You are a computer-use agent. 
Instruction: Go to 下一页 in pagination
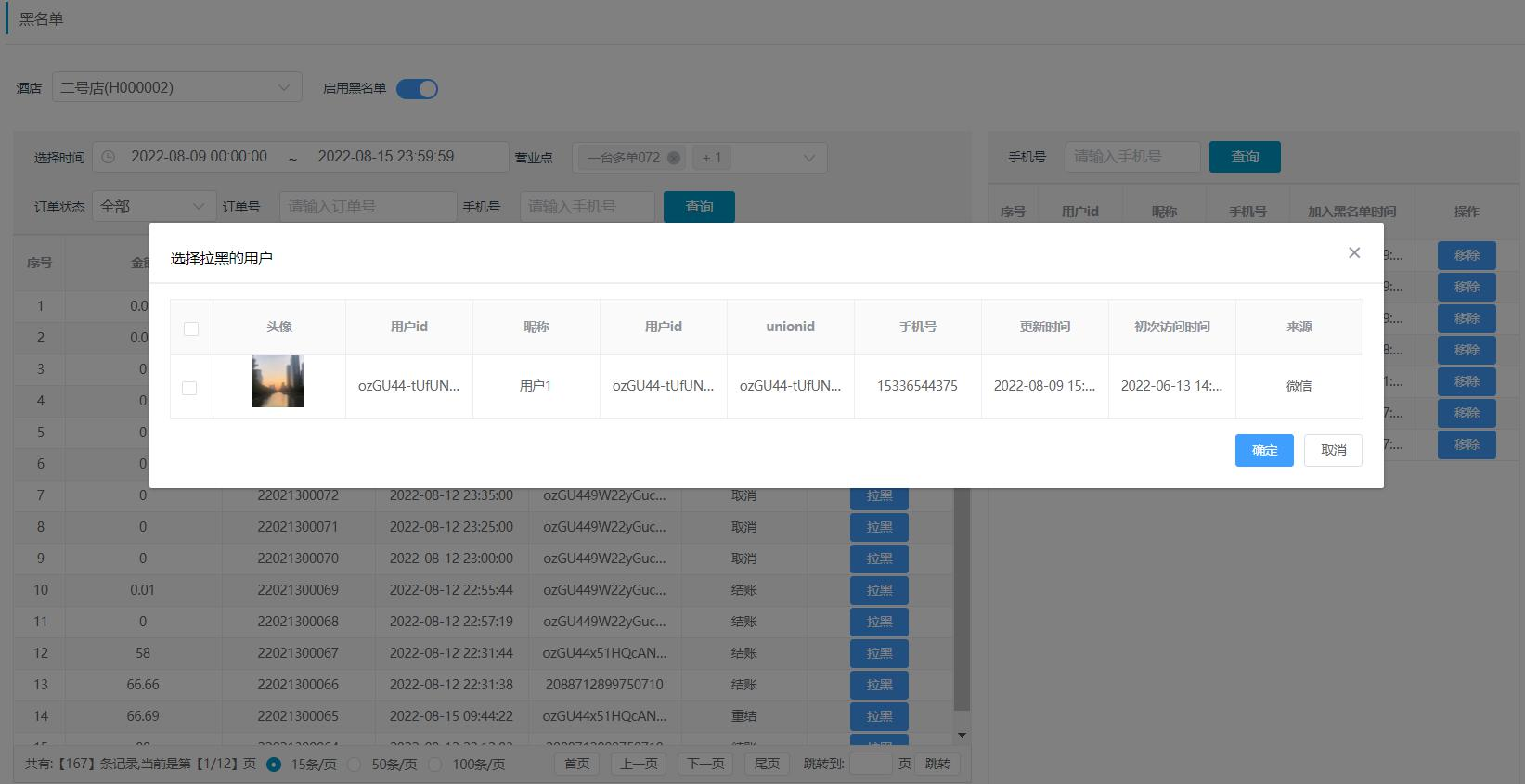coord(705,764)
